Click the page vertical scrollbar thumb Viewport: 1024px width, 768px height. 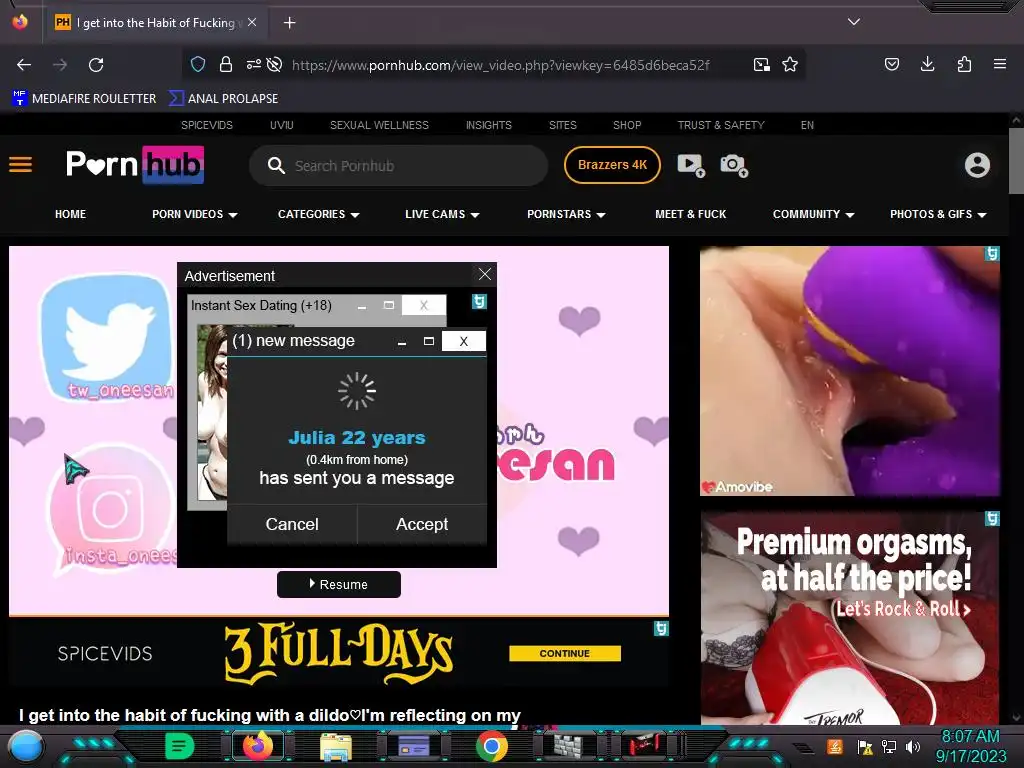(x=1016, y=161)
